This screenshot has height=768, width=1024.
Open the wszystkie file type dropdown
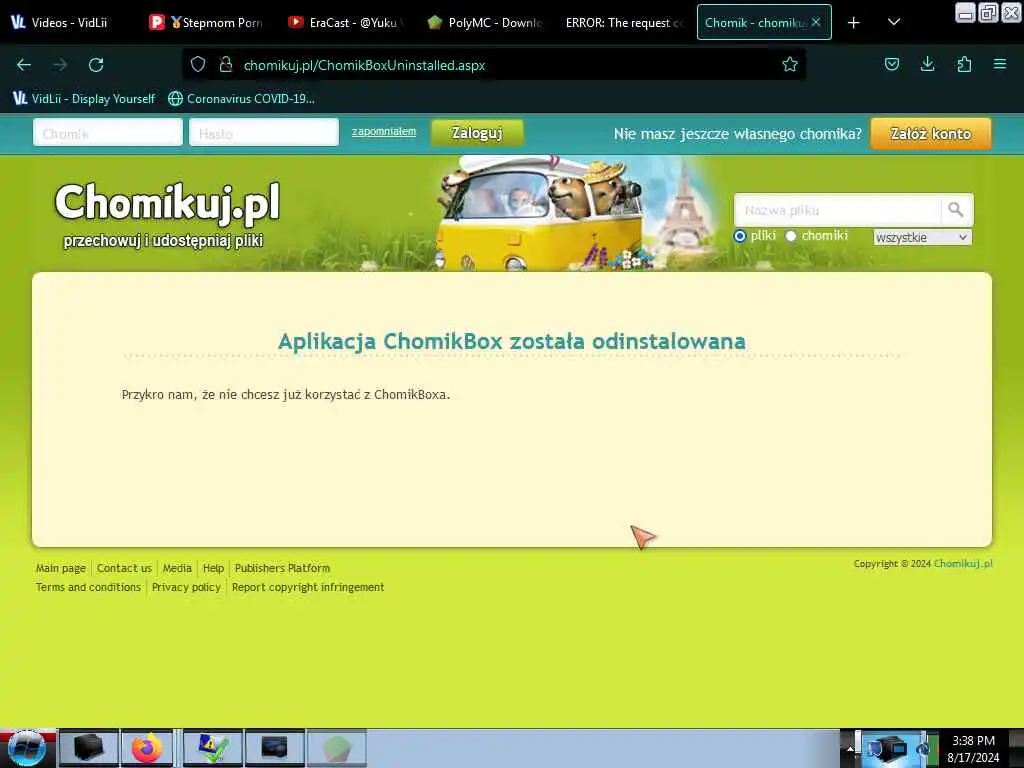pos(922,237)
